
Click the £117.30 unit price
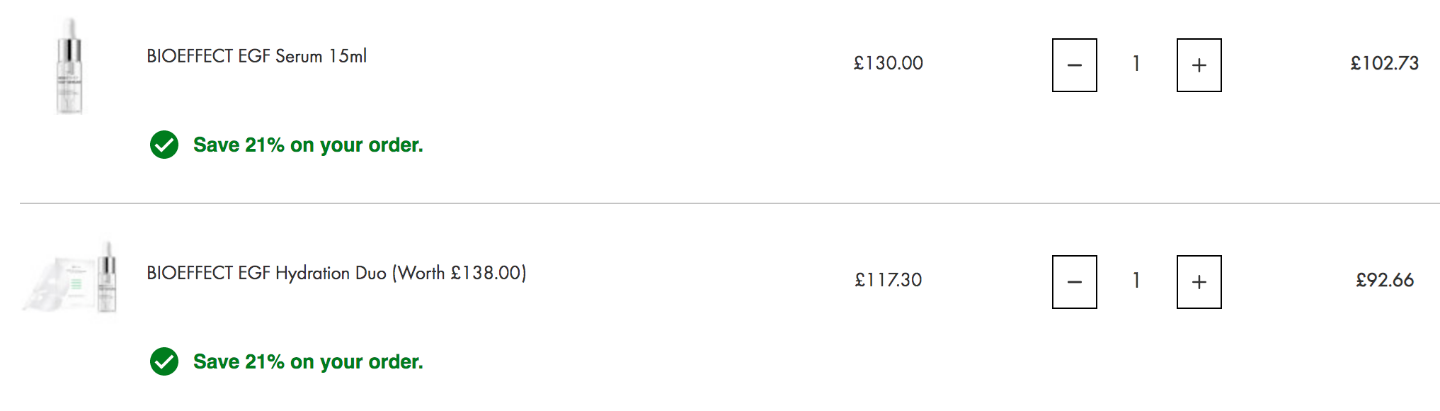click(888, 280)
